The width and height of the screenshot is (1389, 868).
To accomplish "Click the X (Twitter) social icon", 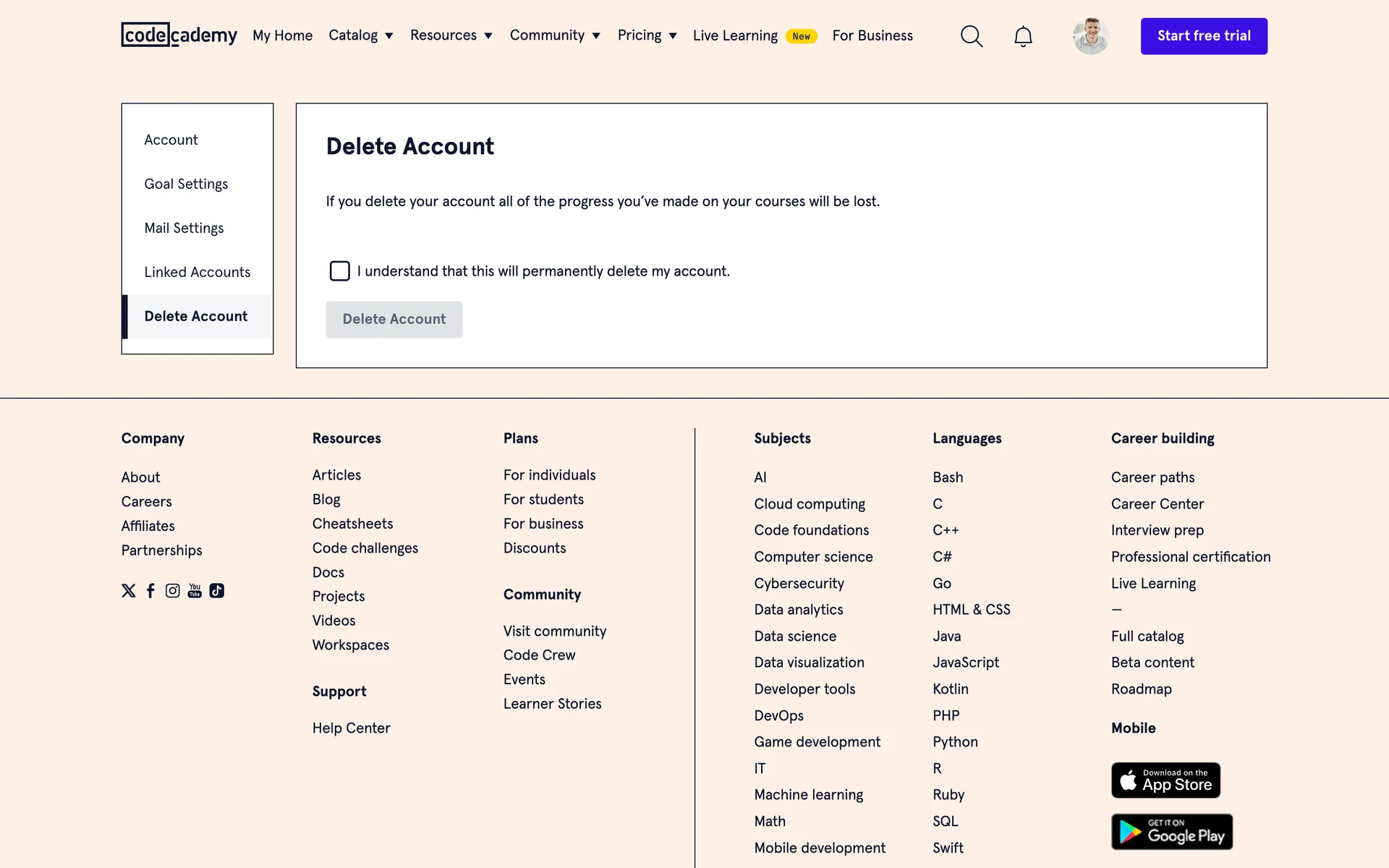I will point(129,591).
